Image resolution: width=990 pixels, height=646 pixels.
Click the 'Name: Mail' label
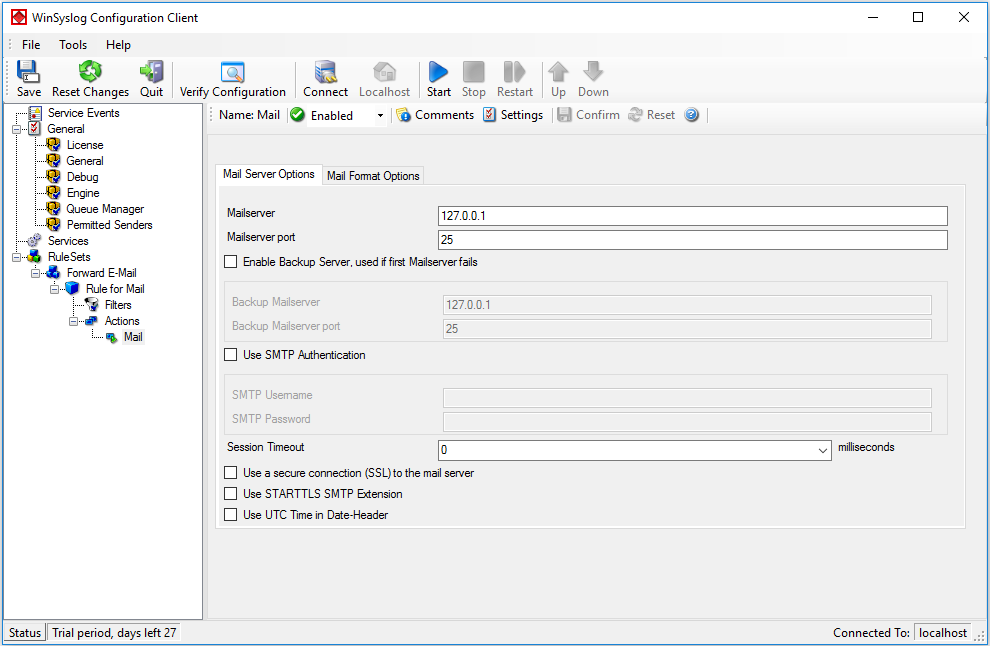(249, 115)
